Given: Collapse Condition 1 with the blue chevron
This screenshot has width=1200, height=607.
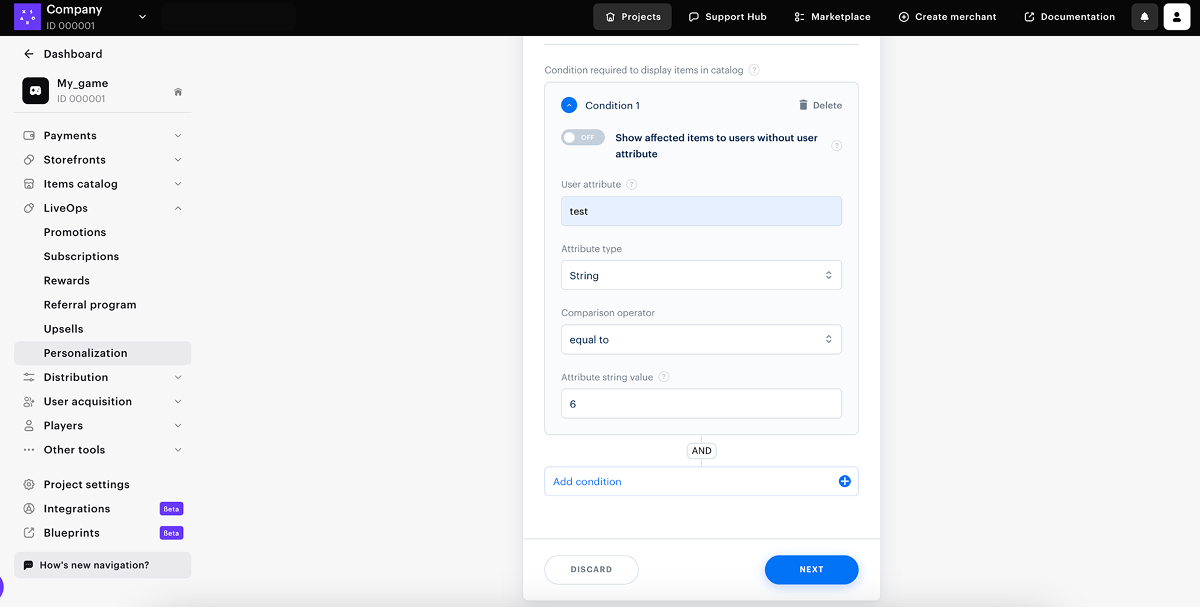Looking at the screenshot, I should click(569, 105).
